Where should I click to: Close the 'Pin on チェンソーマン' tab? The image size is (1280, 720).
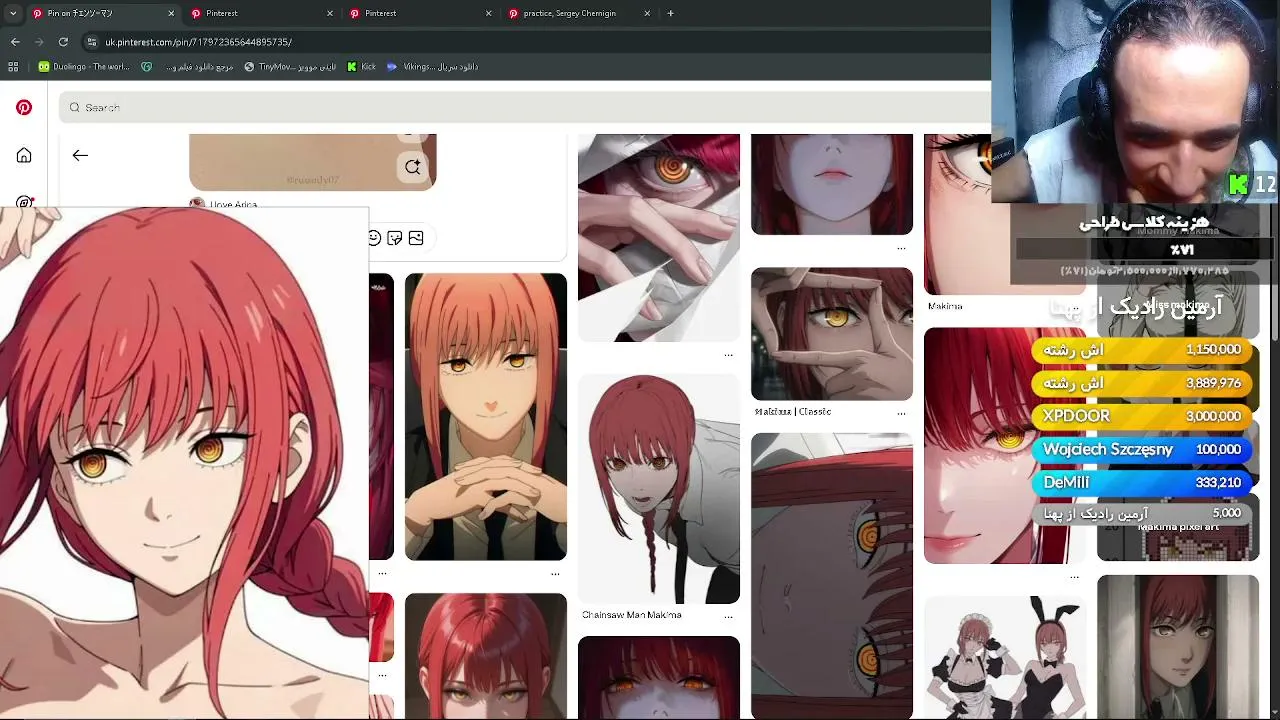[x=171, y=13]
